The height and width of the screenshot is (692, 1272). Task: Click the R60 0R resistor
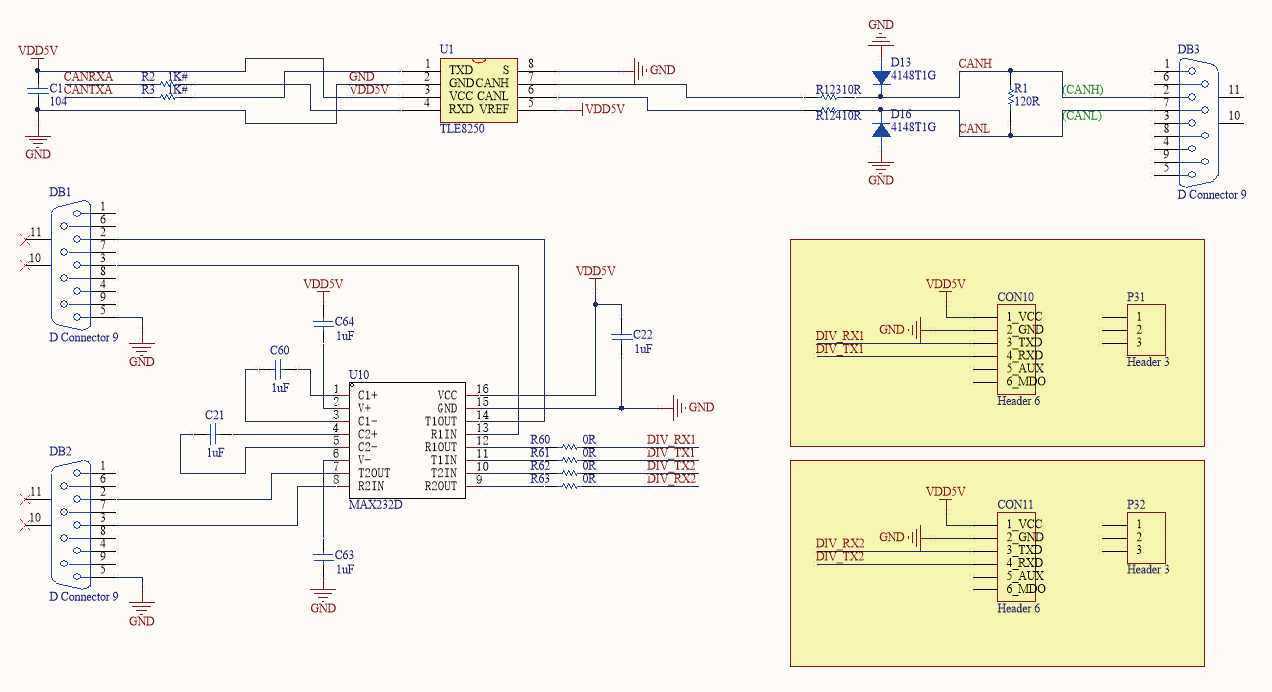tap(568, 447)
